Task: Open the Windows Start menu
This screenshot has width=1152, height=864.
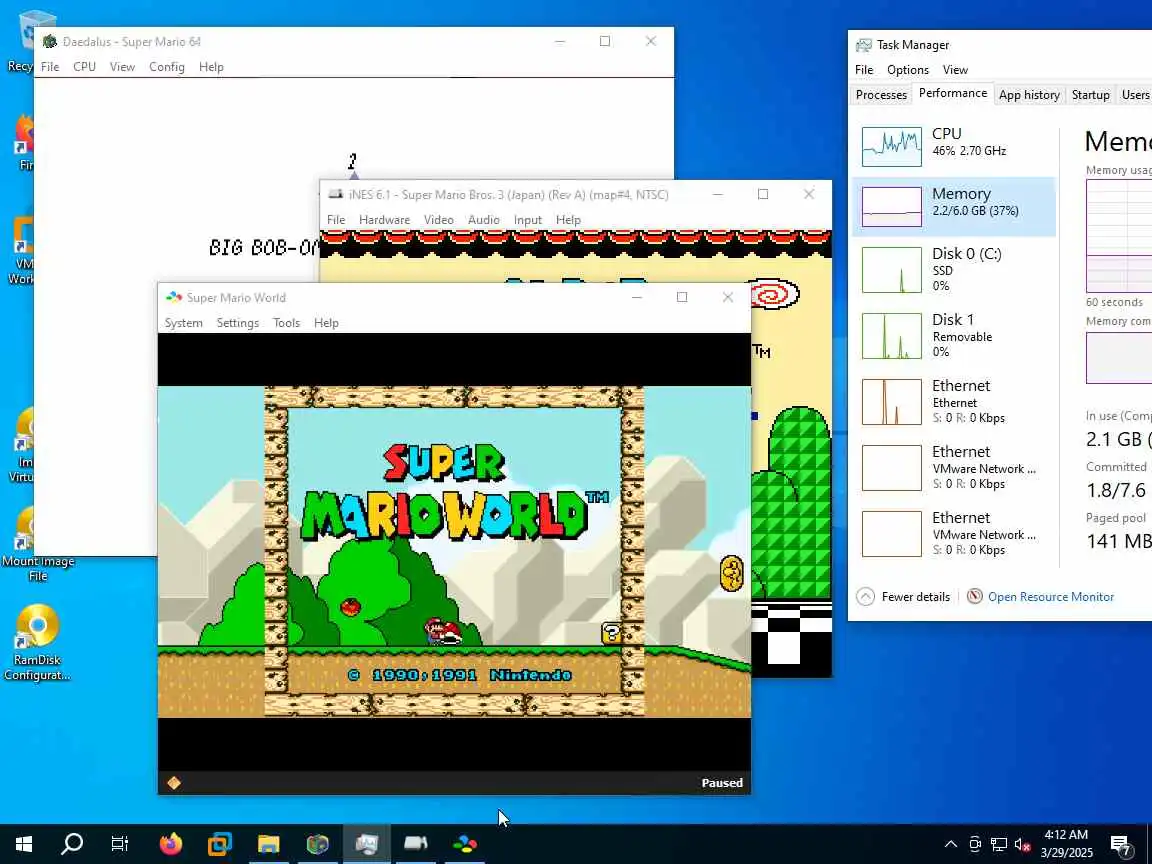Action: tap(24, 844)
